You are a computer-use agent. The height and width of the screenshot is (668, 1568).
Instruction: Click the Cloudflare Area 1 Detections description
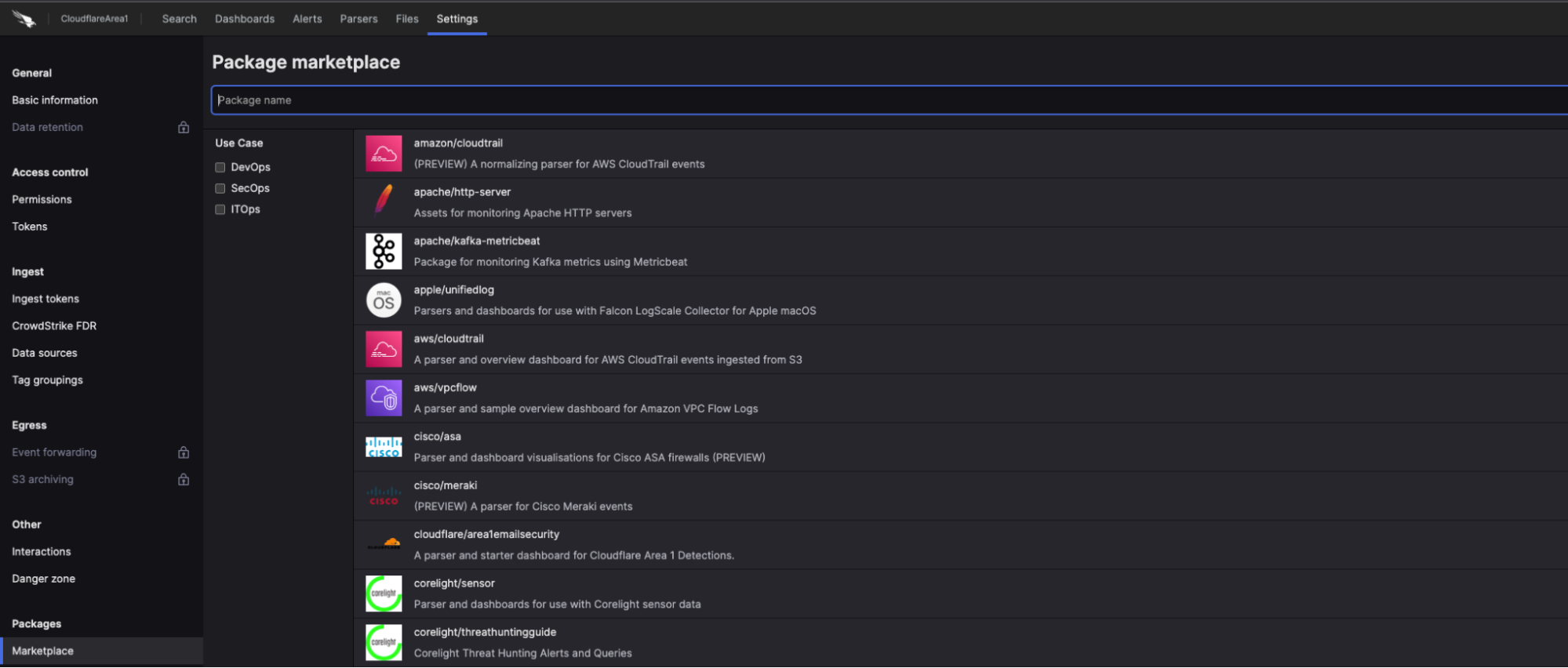click(x=574, y=555)
